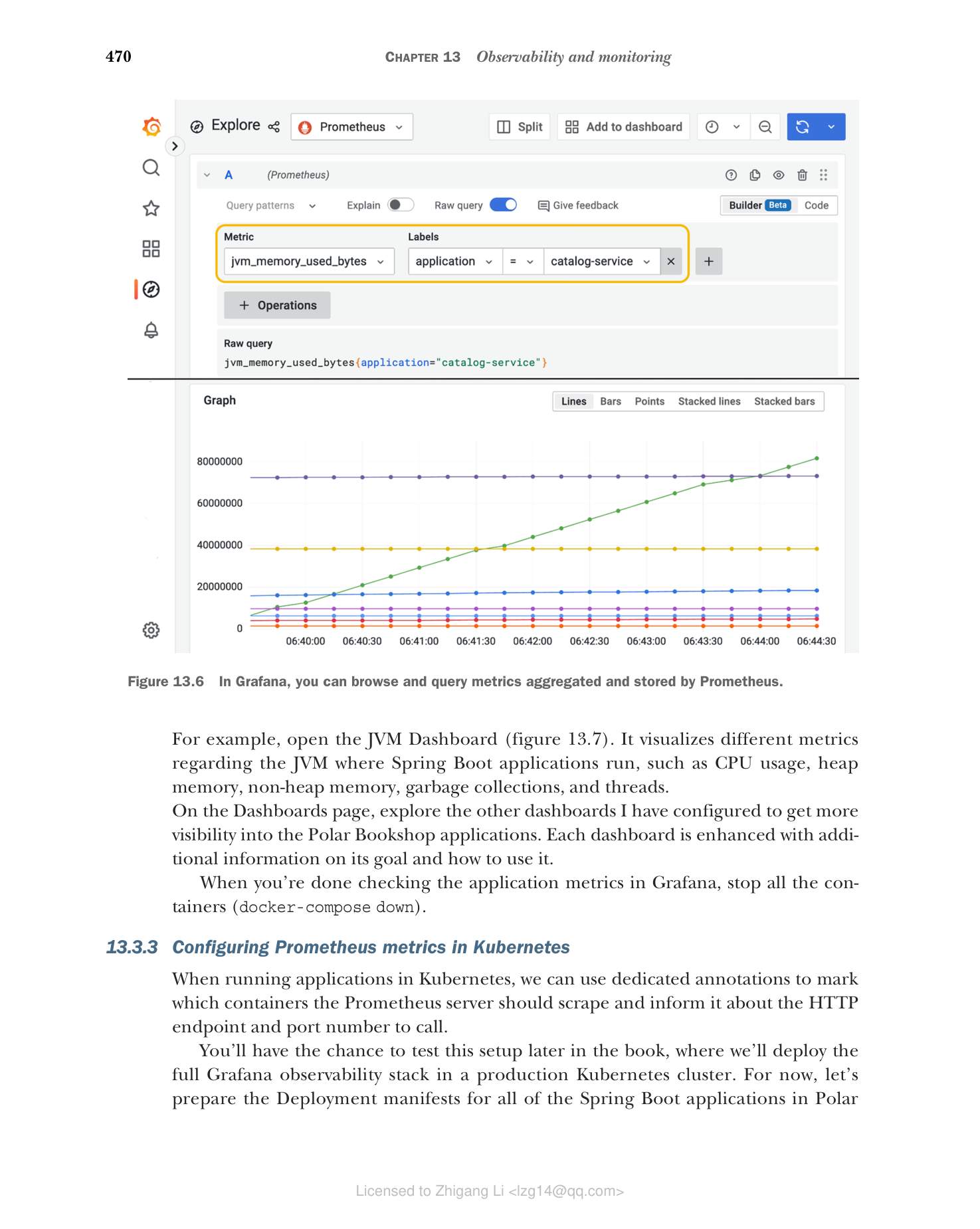Open the Prometheus data source dropdown
This screenshot has height=1229, width=980.
351,127
